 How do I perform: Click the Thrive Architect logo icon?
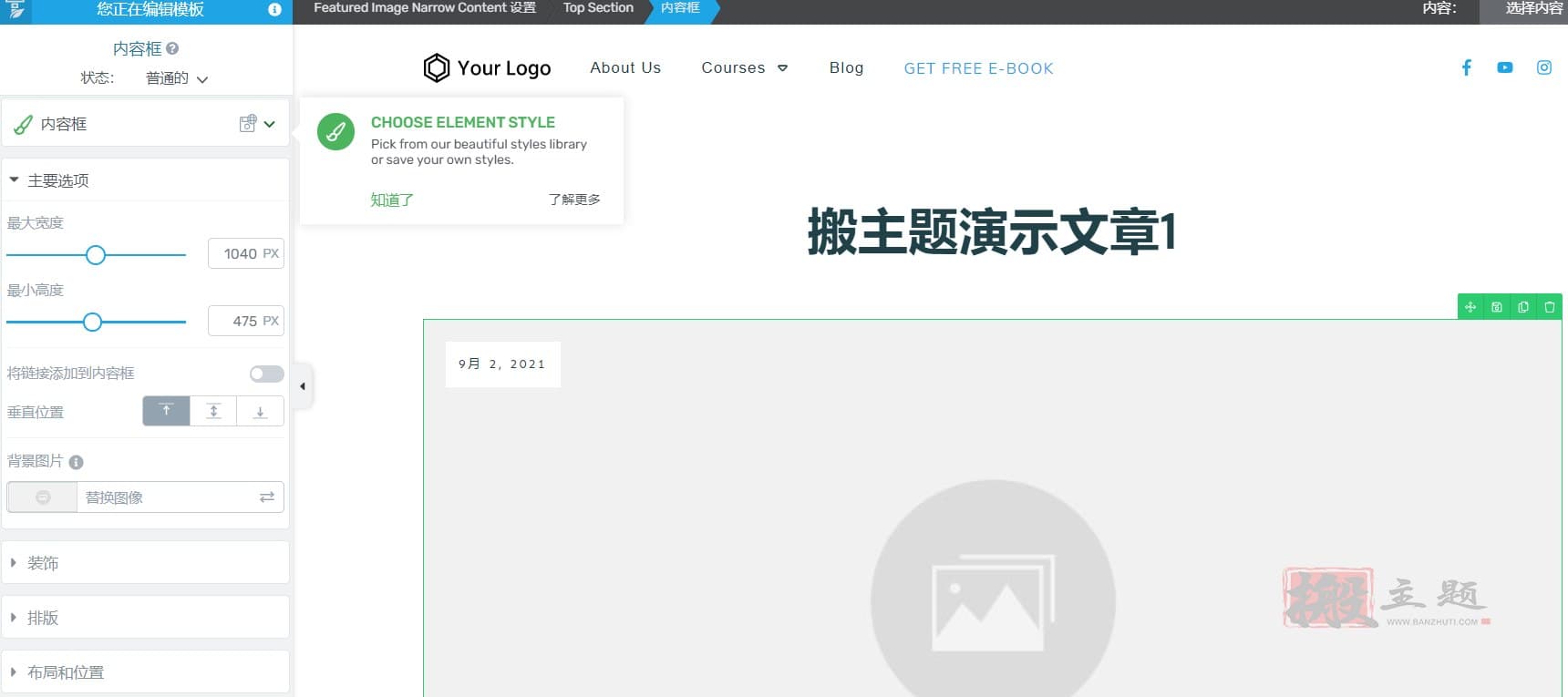point(15,10)
